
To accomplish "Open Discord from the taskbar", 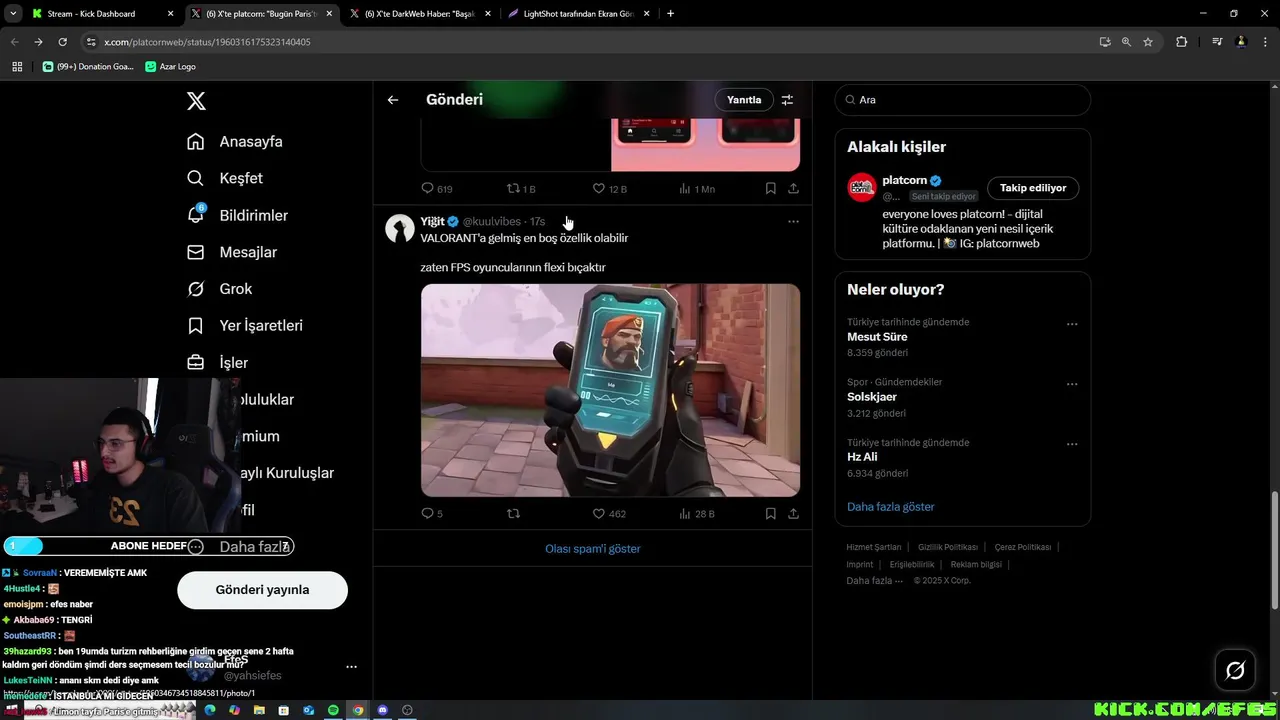I will point(382,710).
